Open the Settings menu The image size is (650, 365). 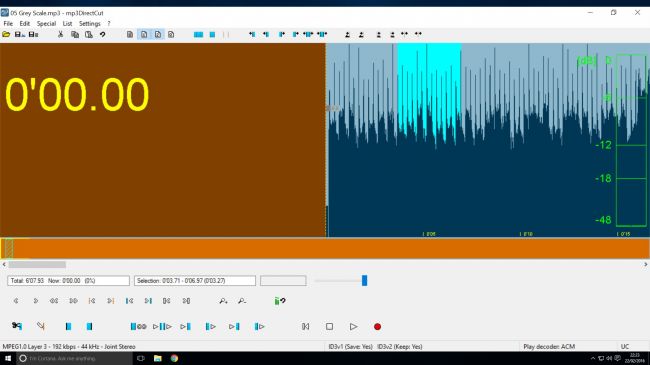(x=90, y=24)
